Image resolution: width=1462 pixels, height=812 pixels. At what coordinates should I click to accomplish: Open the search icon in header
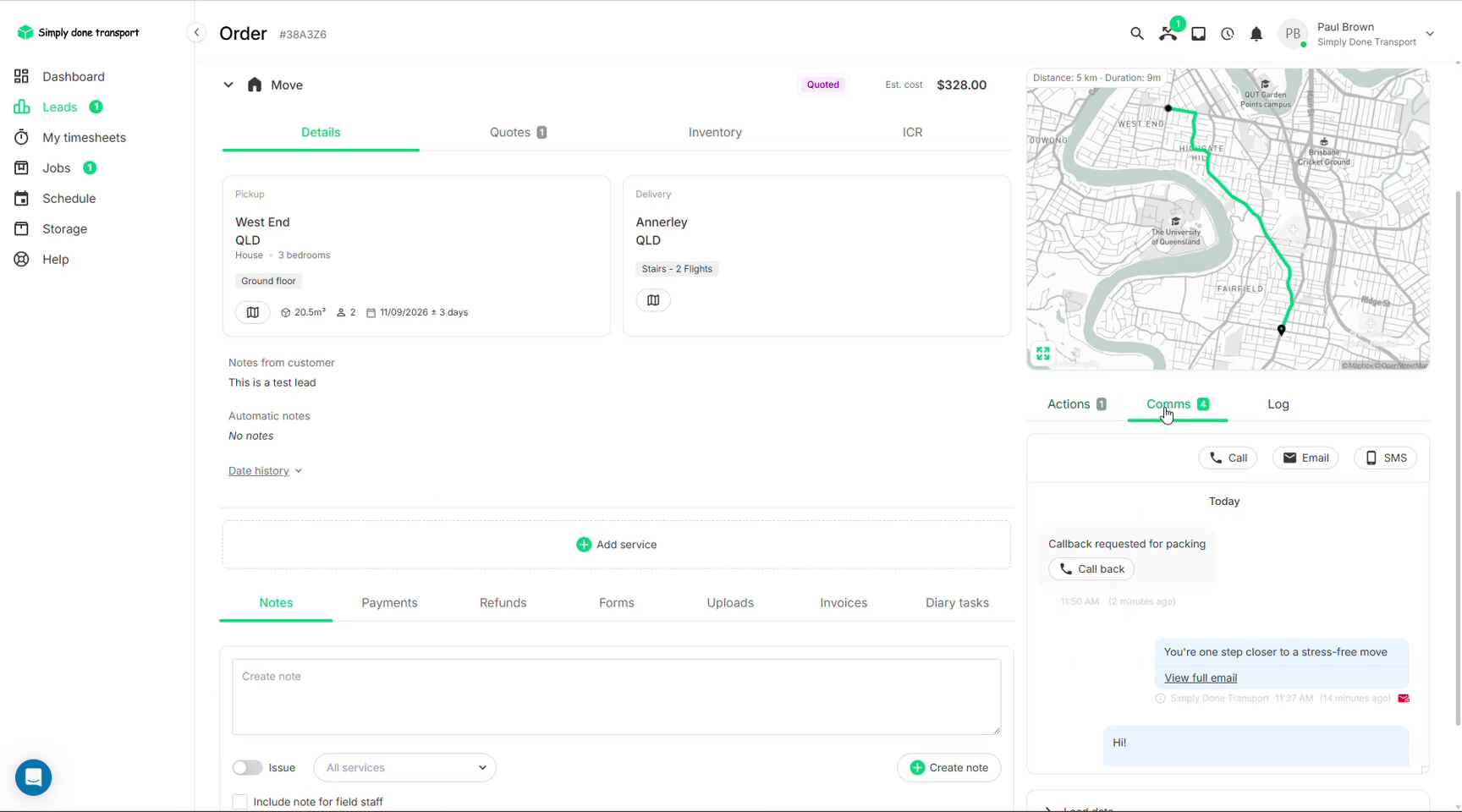tap(1136, 34)
